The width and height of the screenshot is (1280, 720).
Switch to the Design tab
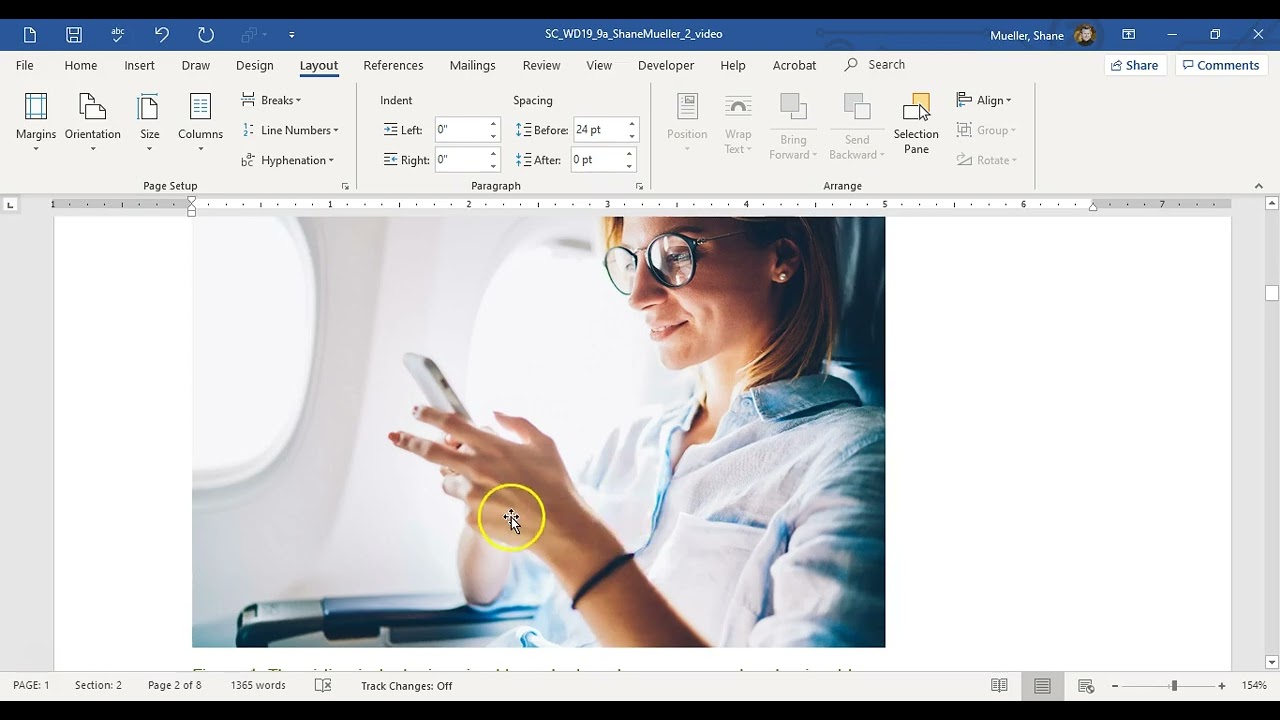(x=255, y=65)
